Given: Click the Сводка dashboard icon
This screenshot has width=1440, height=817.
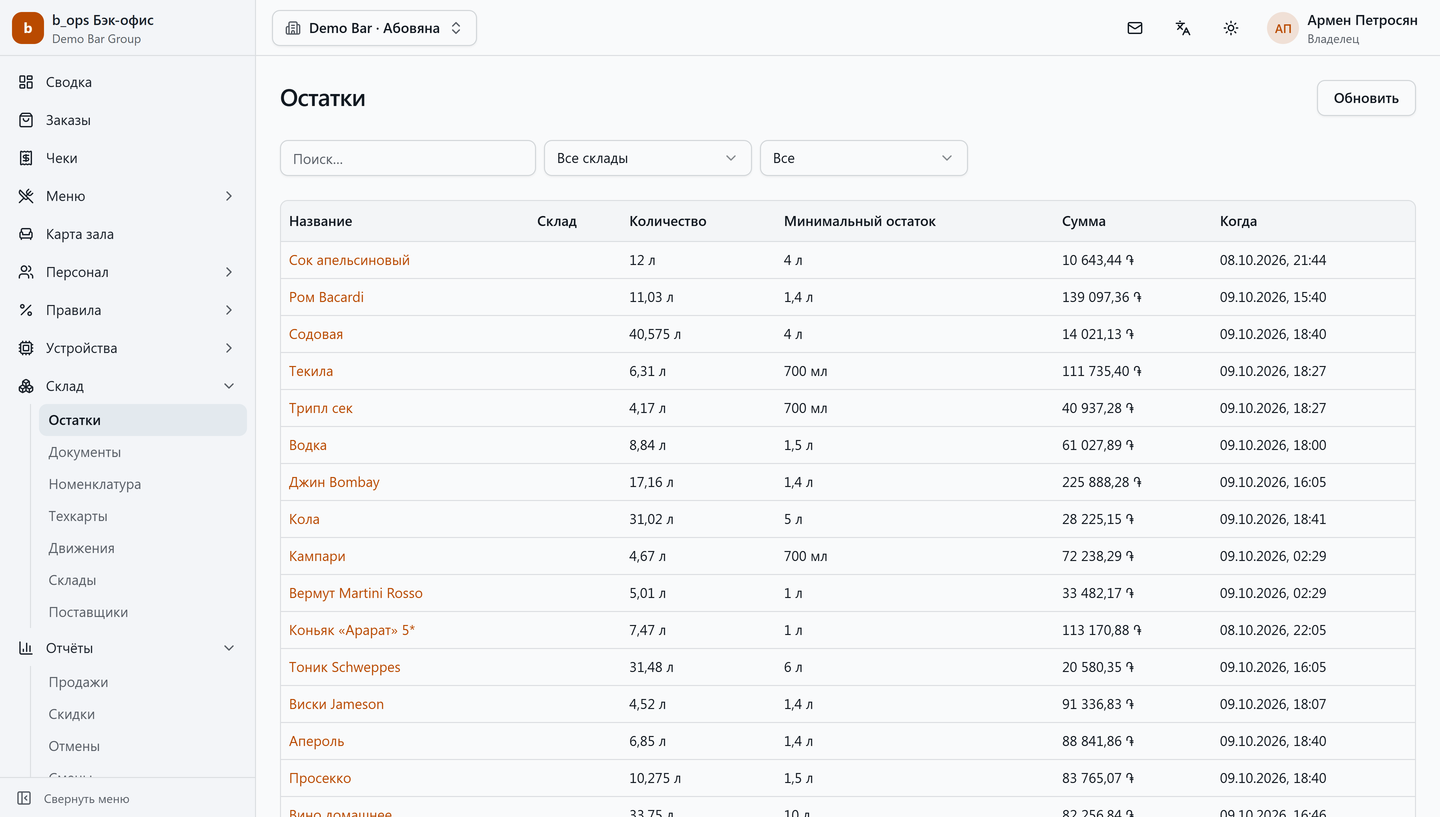Looking at the screenshot, I should (x=26, y=82).
